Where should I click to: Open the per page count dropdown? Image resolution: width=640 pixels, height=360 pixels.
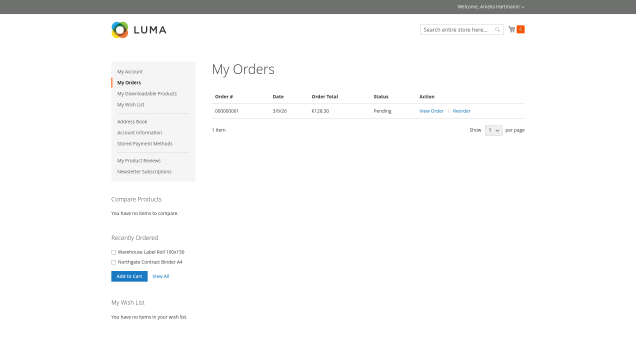coord(493,130)
